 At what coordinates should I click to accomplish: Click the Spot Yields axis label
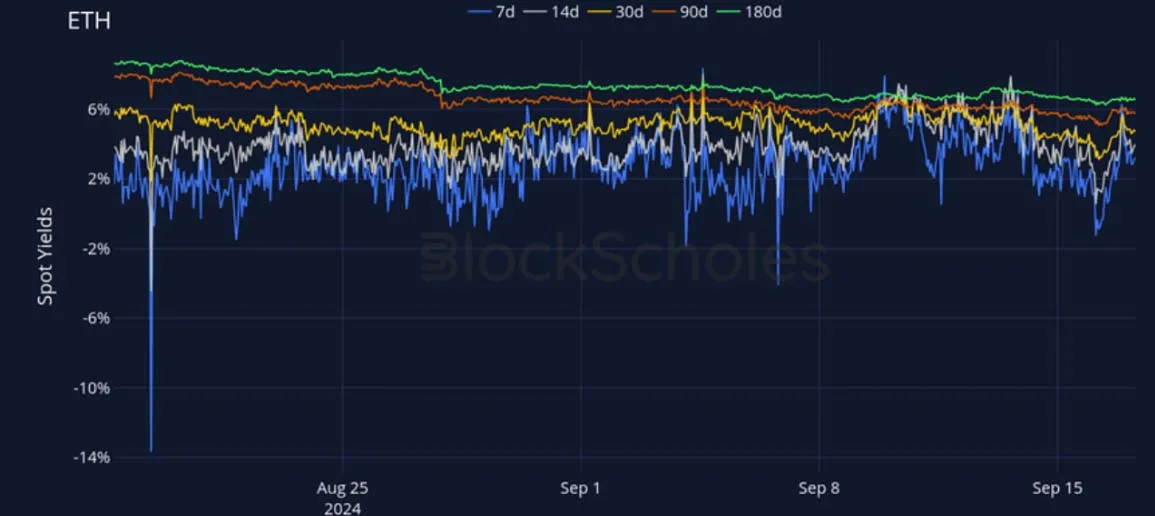tap(46, 257)
